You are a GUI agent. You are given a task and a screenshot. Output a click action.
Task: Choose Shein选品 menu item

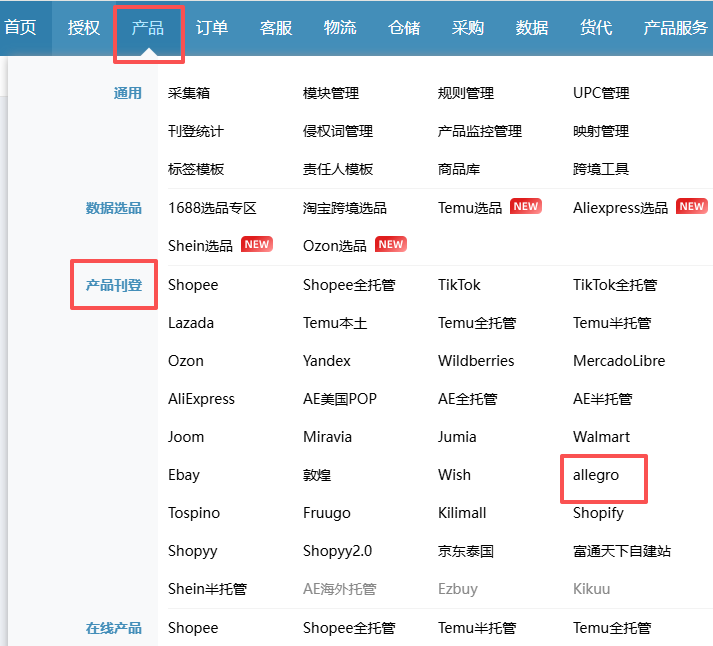[200, 245]
